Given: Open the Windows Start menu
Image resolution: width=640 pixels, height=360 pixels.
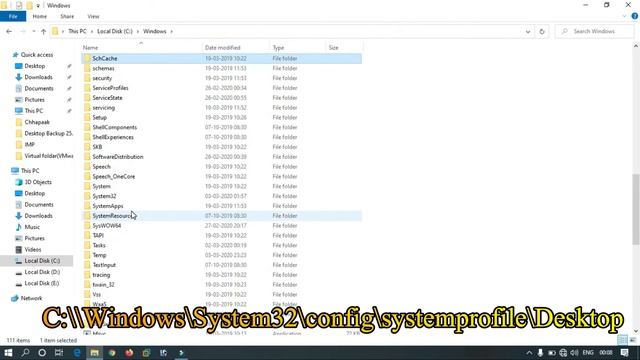Looking at the screenshot, I should [8, 353].
